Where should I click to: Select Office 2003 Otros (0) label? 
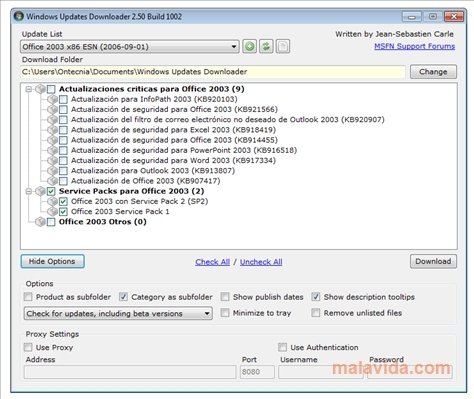pos(103,222)
